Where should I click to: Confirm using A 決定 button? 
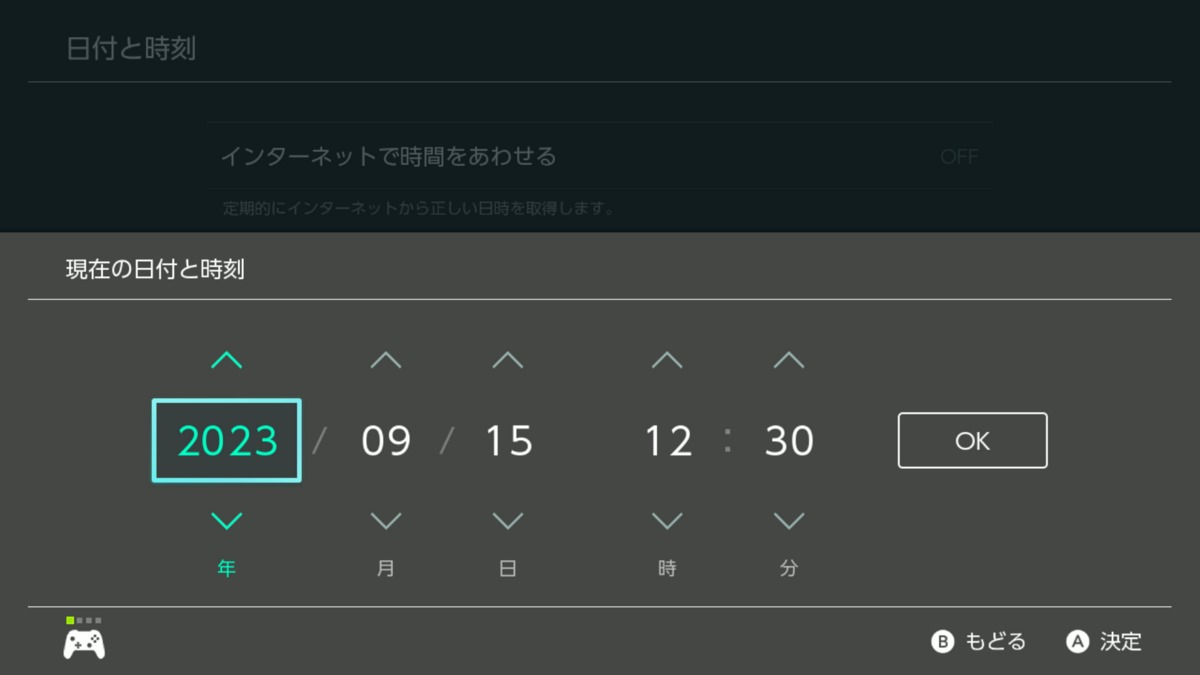[x=1103, y=642]
